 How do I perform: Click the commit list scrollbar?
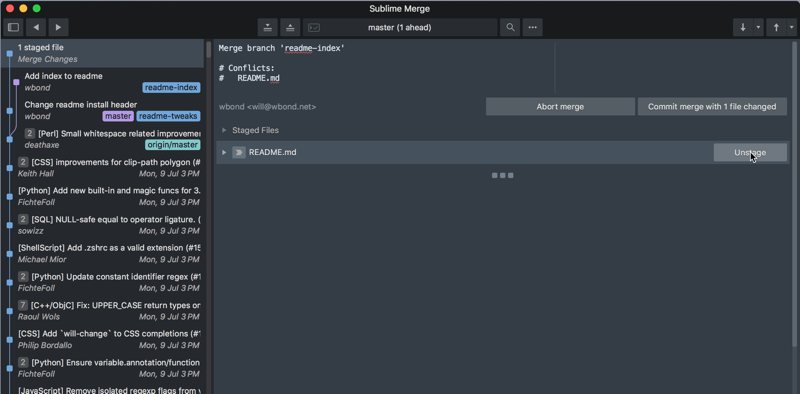(x=208, y=50)
